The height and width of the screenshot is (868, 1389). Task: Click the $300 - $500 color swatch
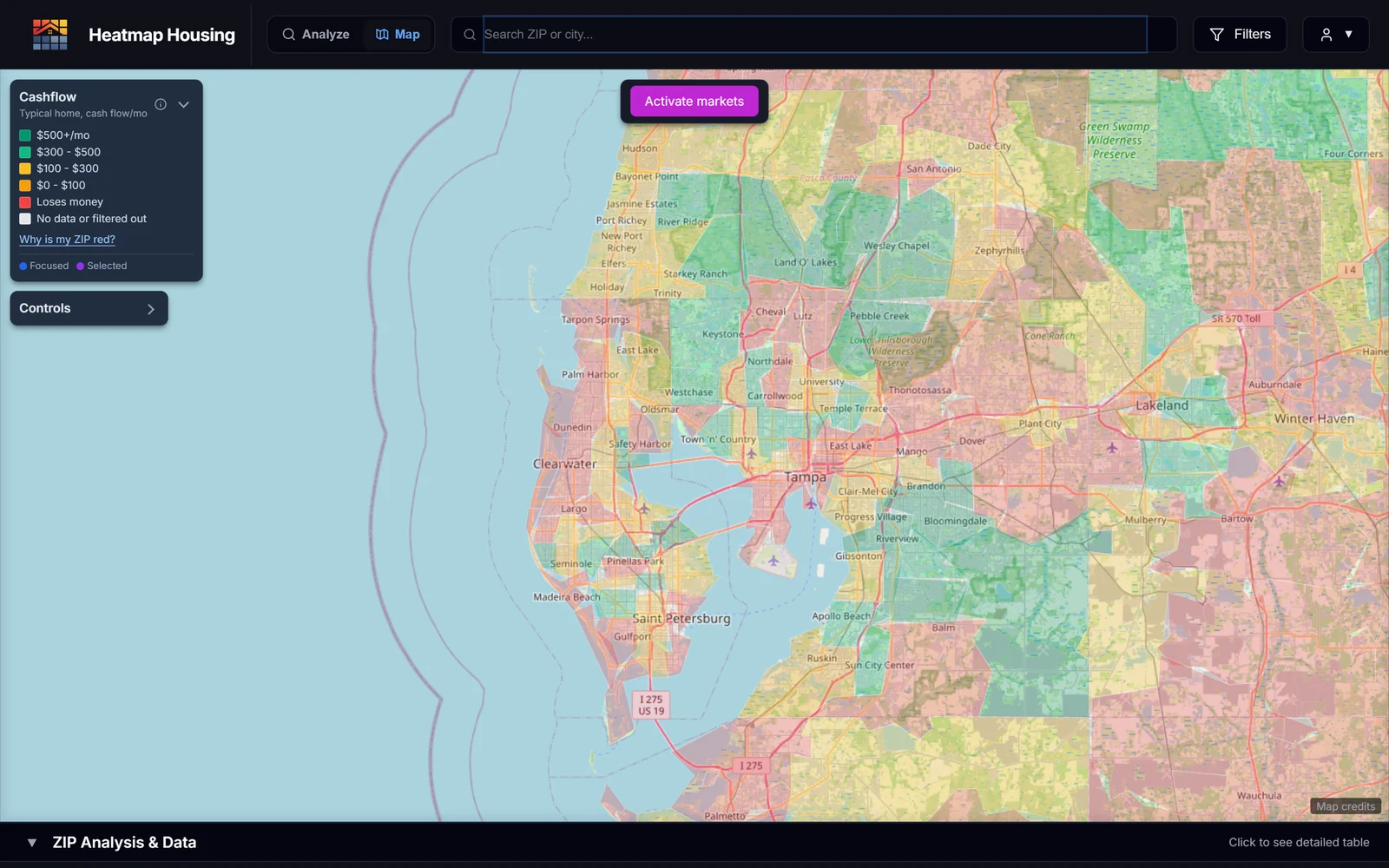click(25, 152)
